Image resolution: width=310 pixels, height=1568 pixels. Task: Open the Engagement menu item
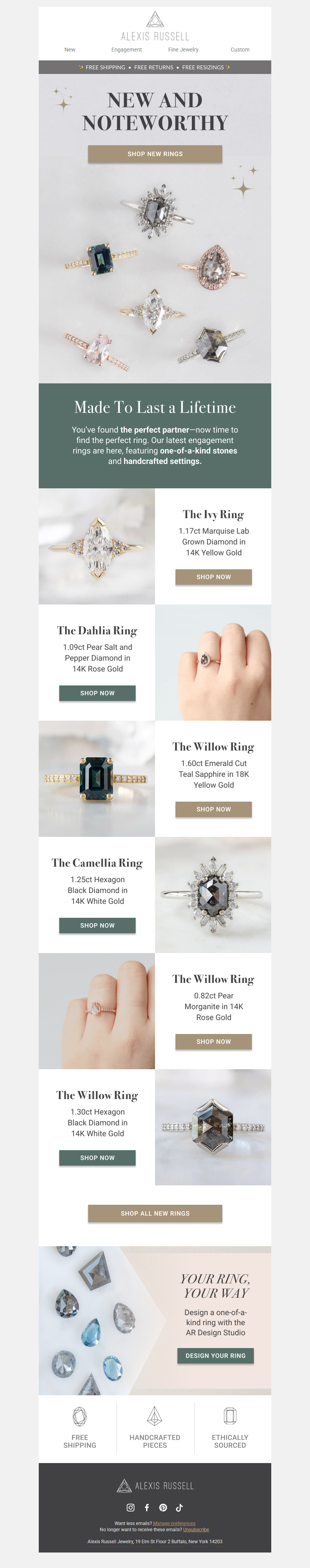coord(127,50)
